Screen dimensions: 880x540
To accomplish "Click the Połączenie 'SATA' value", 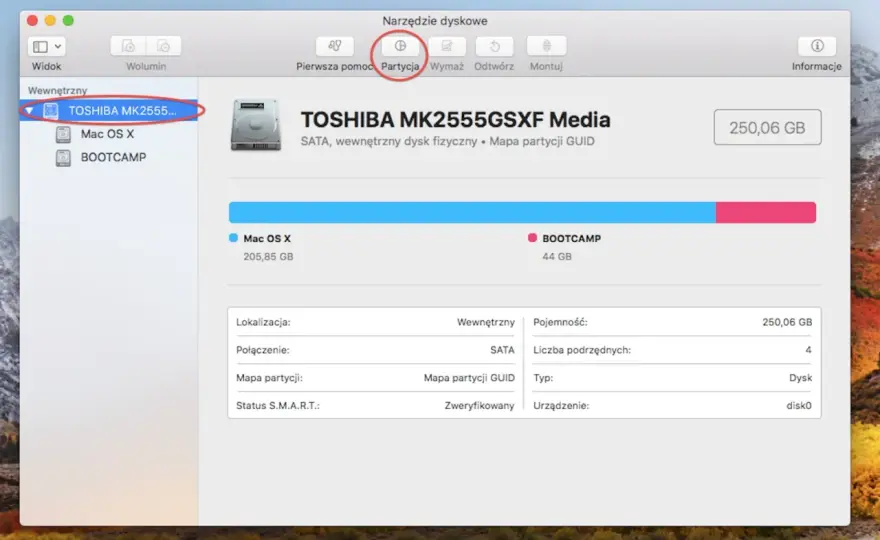I will coord(502,350).
